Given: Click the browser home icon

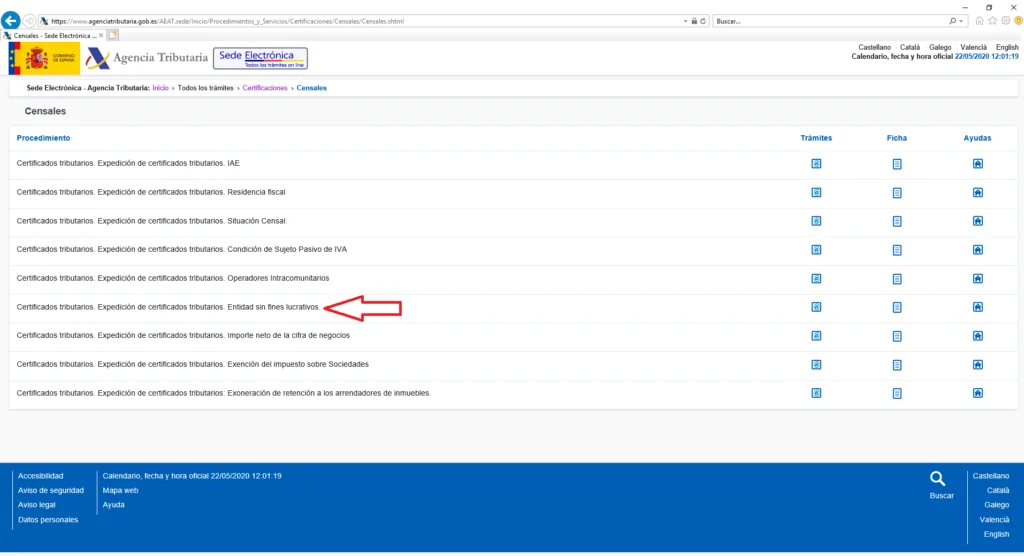Looking at the screenshot, I should coord(979,21).
